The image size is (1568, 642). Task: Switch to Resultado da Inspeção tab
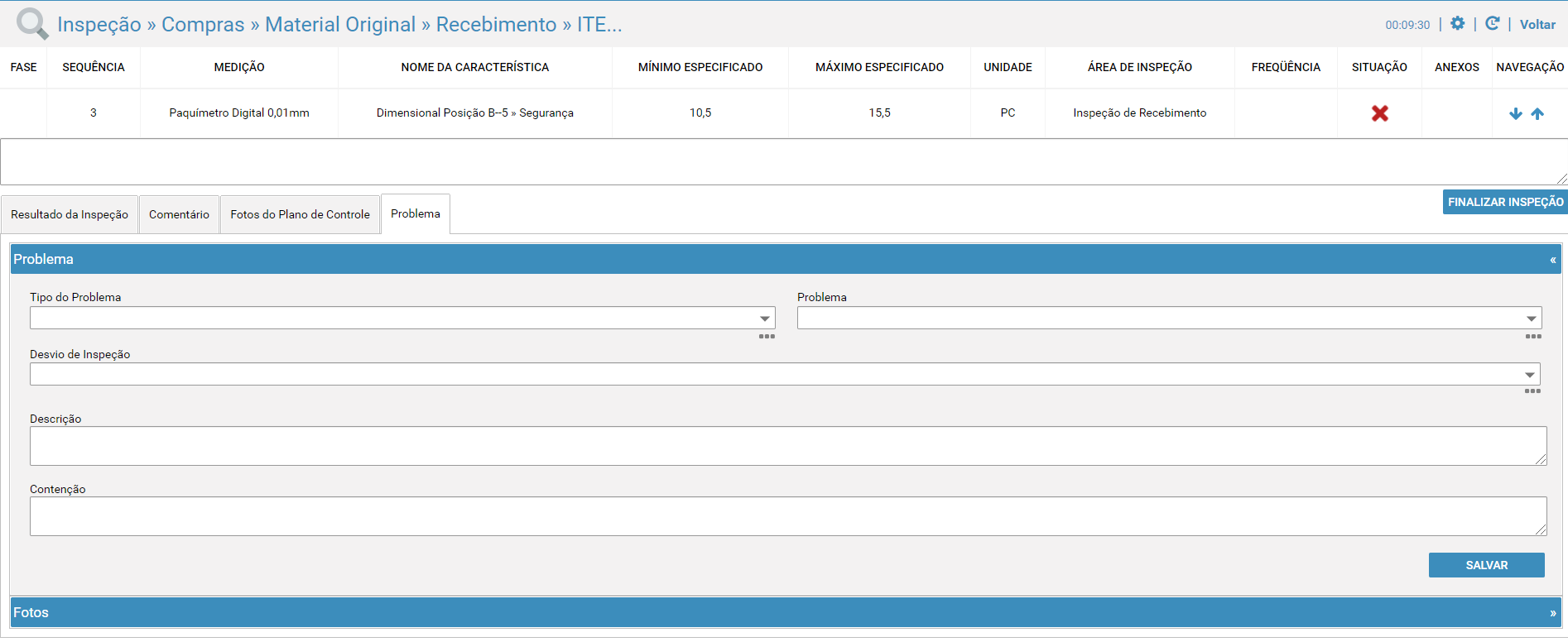(x=70, y=214)
